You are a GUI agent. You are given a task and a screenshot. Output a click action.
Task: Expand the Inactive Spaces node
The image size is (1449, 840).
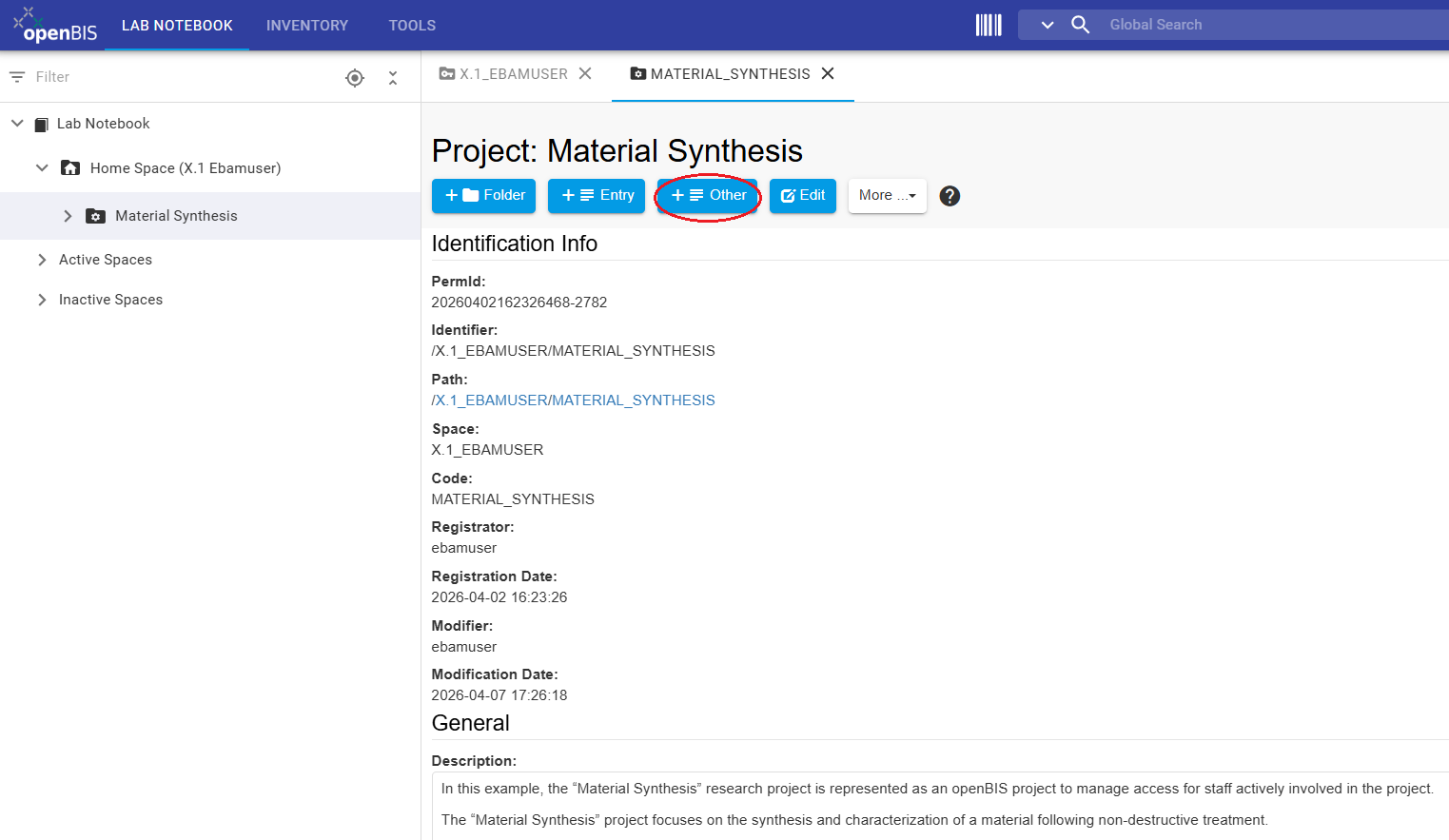(x=42, y=300)
